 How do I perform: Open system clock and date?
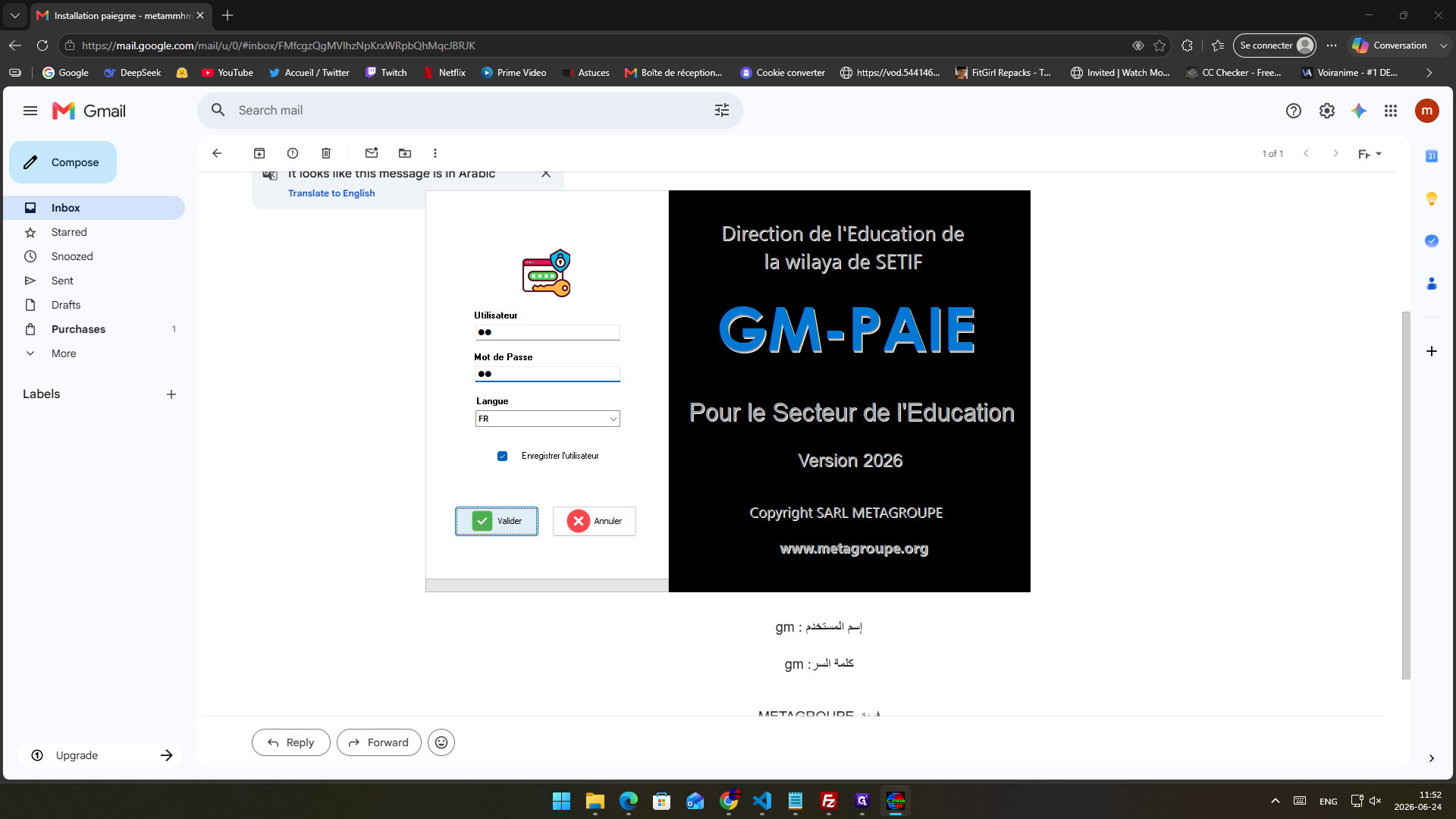pyautogui.click(x=1417, y=801)
